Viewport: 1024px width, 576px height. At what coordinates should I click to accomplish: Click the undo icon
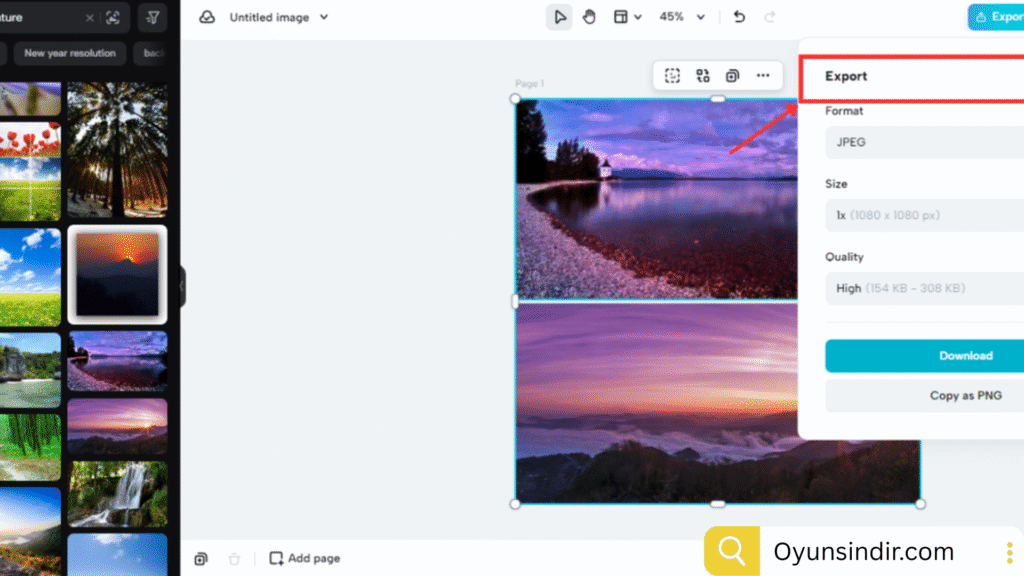pos(740,17)
